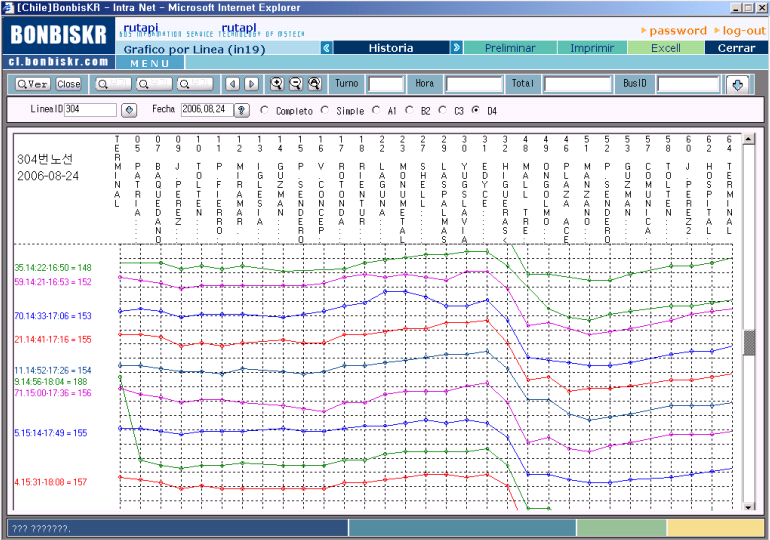Click the Imprimir tab
Viewport: 770px width, 540px height.
click(592, 48)
